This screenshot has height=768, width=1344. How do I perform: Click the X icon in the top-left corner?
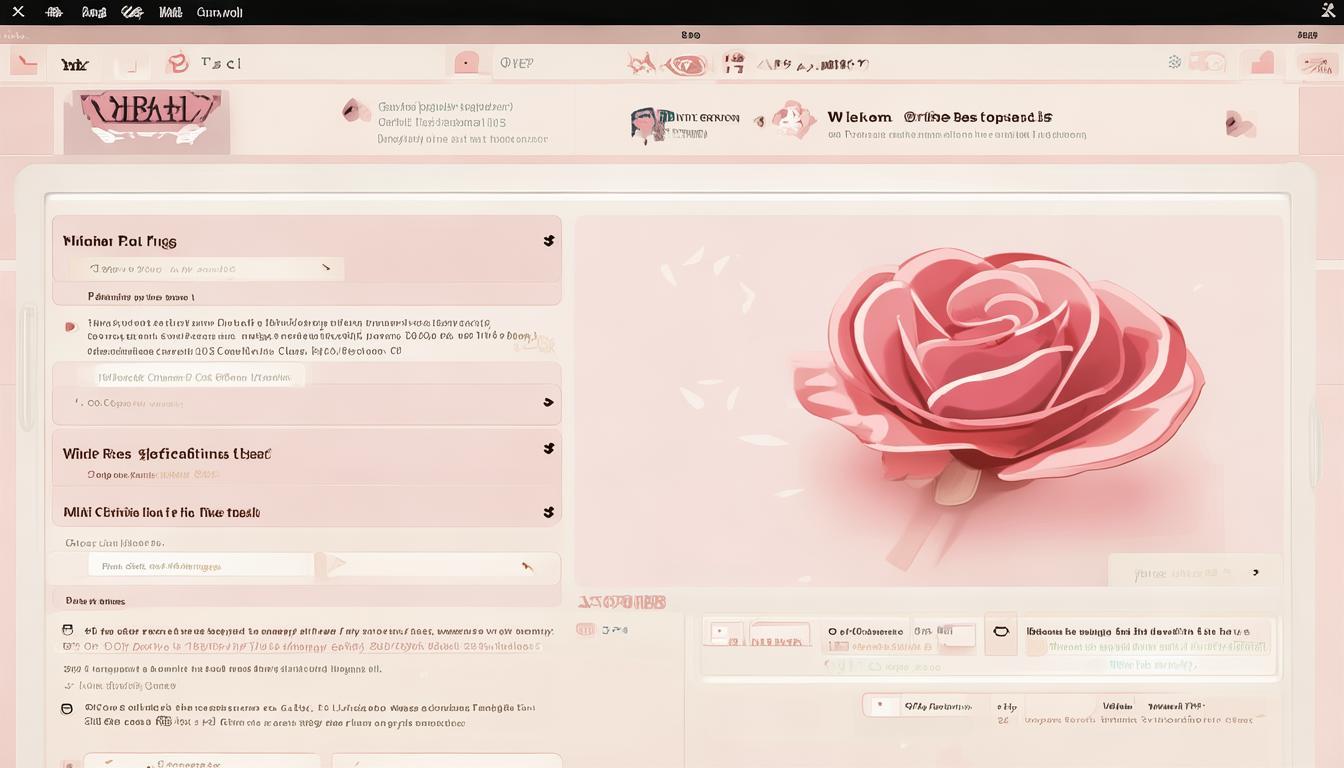pyautogui.click(x=18, y=12)
